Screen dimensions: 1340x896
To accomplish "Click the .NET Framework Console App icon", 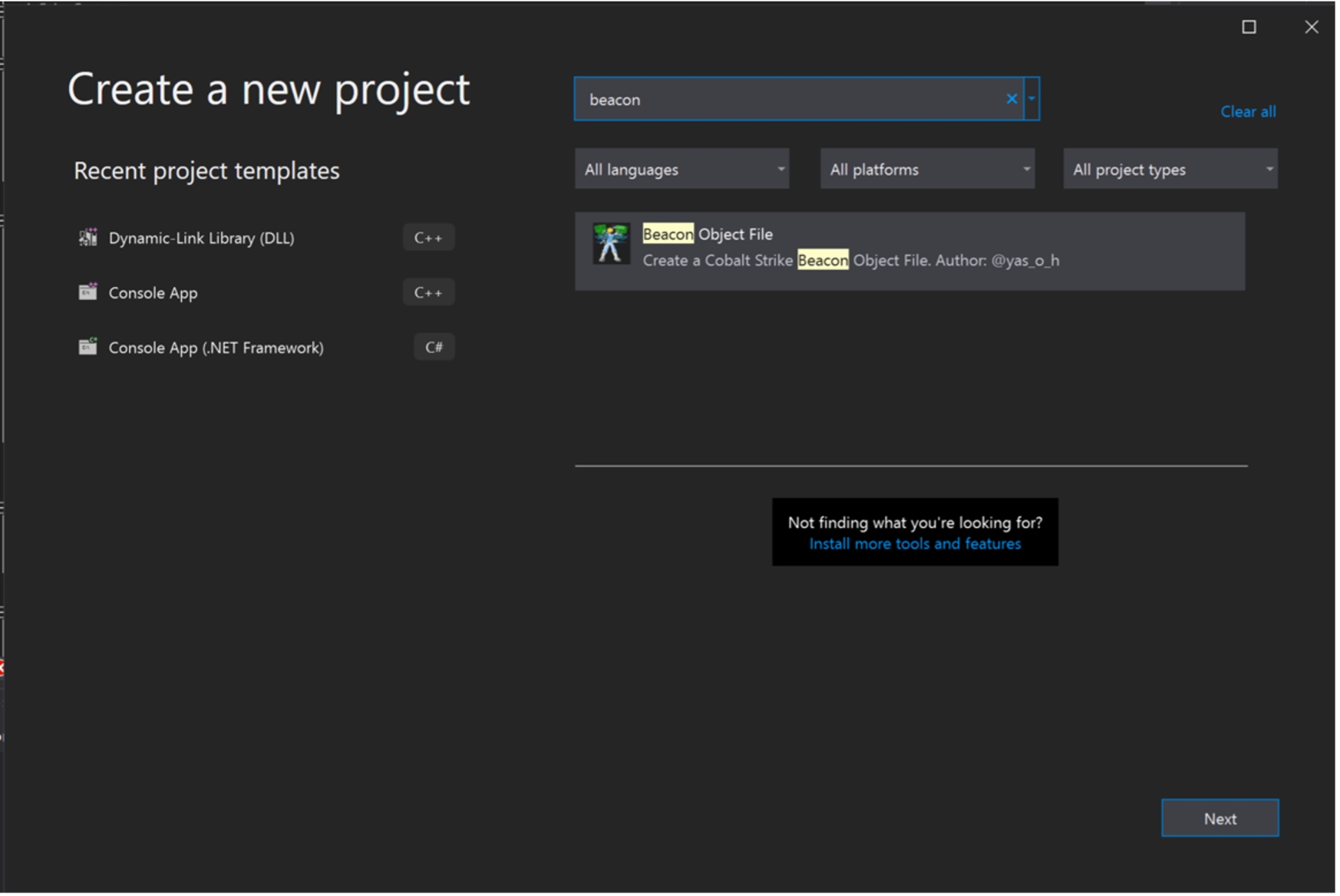I will point(88,347).
